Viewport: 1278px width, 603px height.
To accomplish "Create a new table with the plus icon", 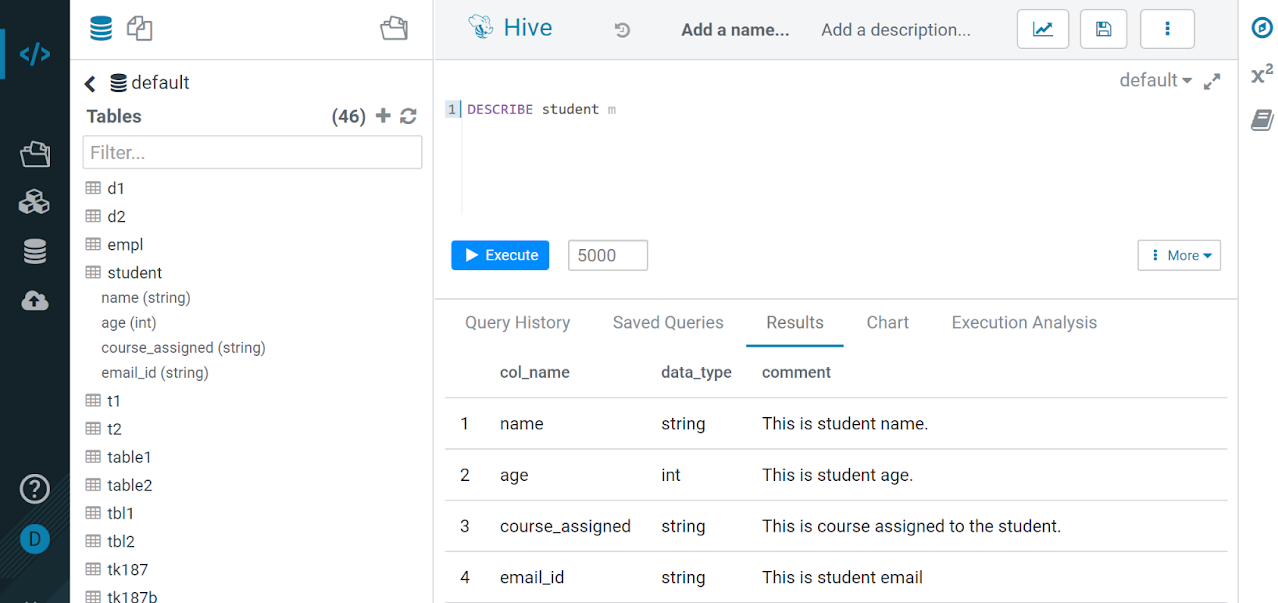I will 383,116.
